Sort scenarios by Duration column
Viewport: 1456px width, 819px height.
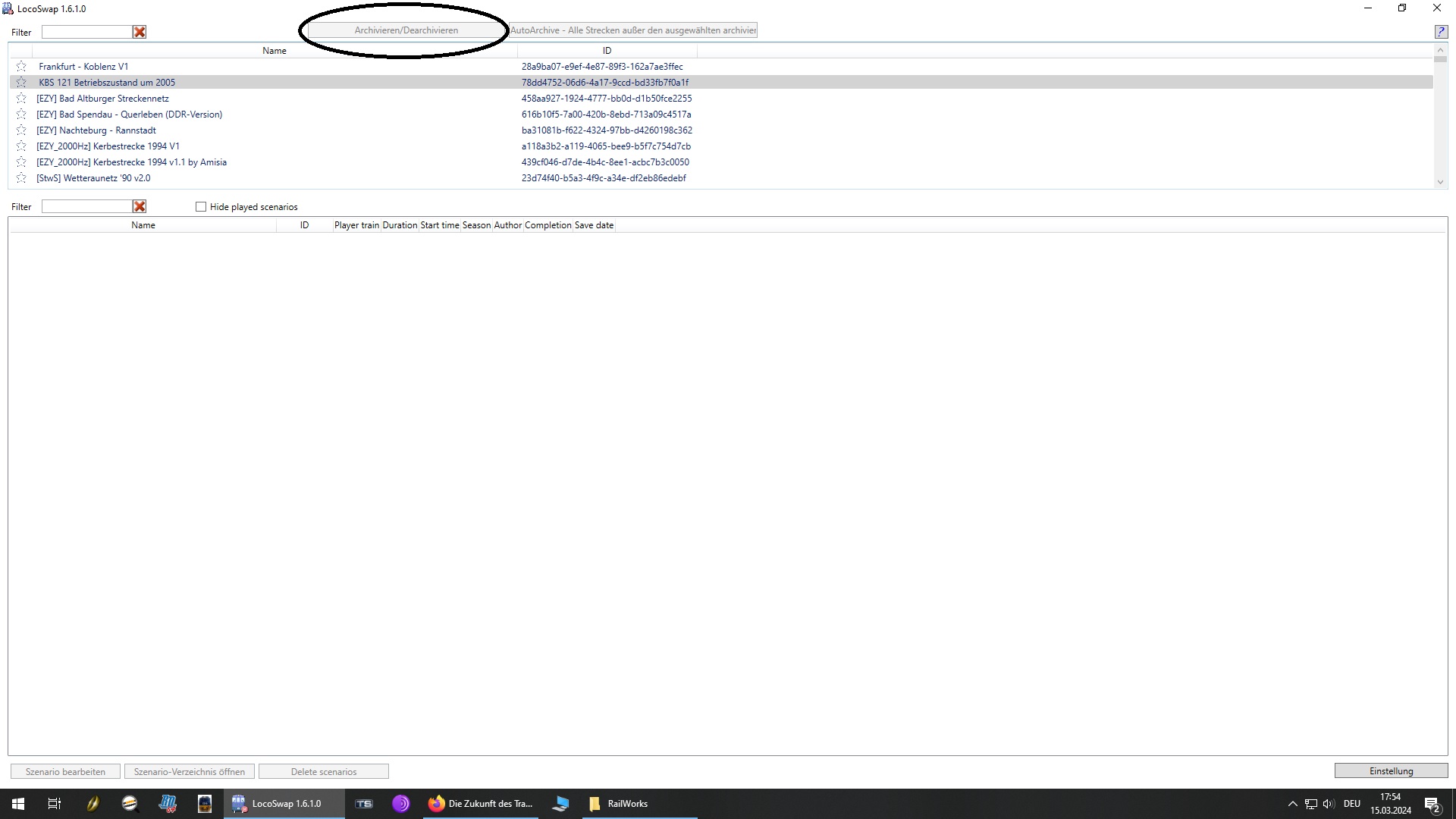tap(400, 225)
